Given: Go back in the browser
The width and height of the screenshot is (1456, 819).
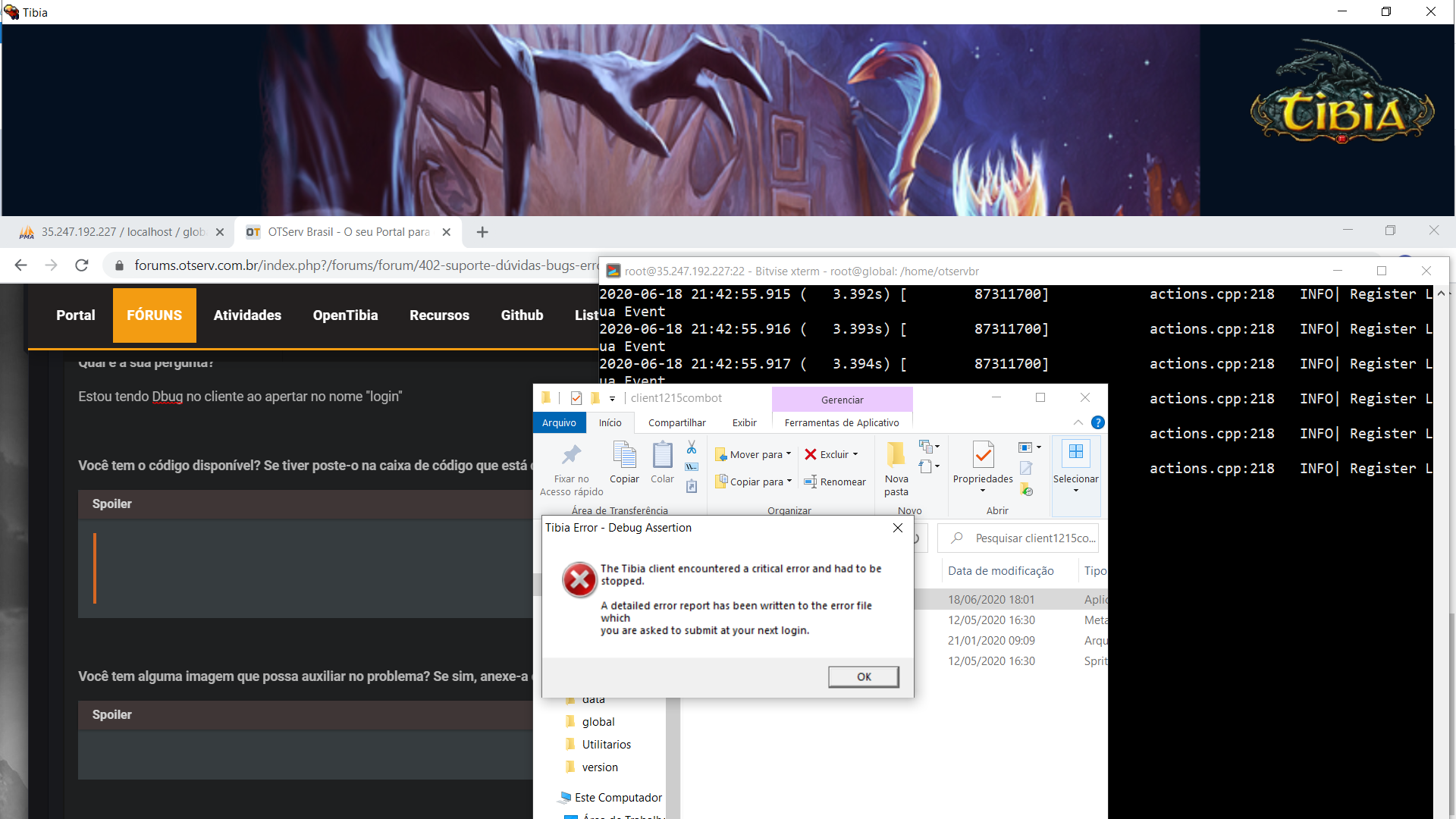Looking at the screenshot, I should 20,265.
